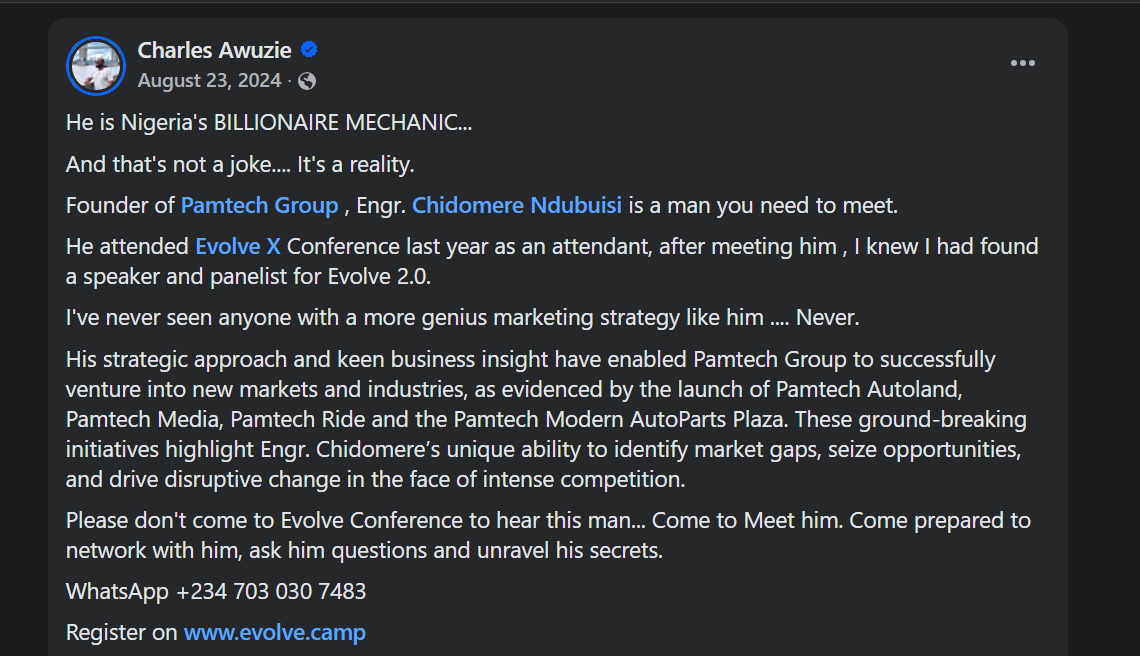Image resolution: width=1140 pixels, height=656 pixels.
Task: Click the 'Register on' text
Action: (x=122, y=632)
